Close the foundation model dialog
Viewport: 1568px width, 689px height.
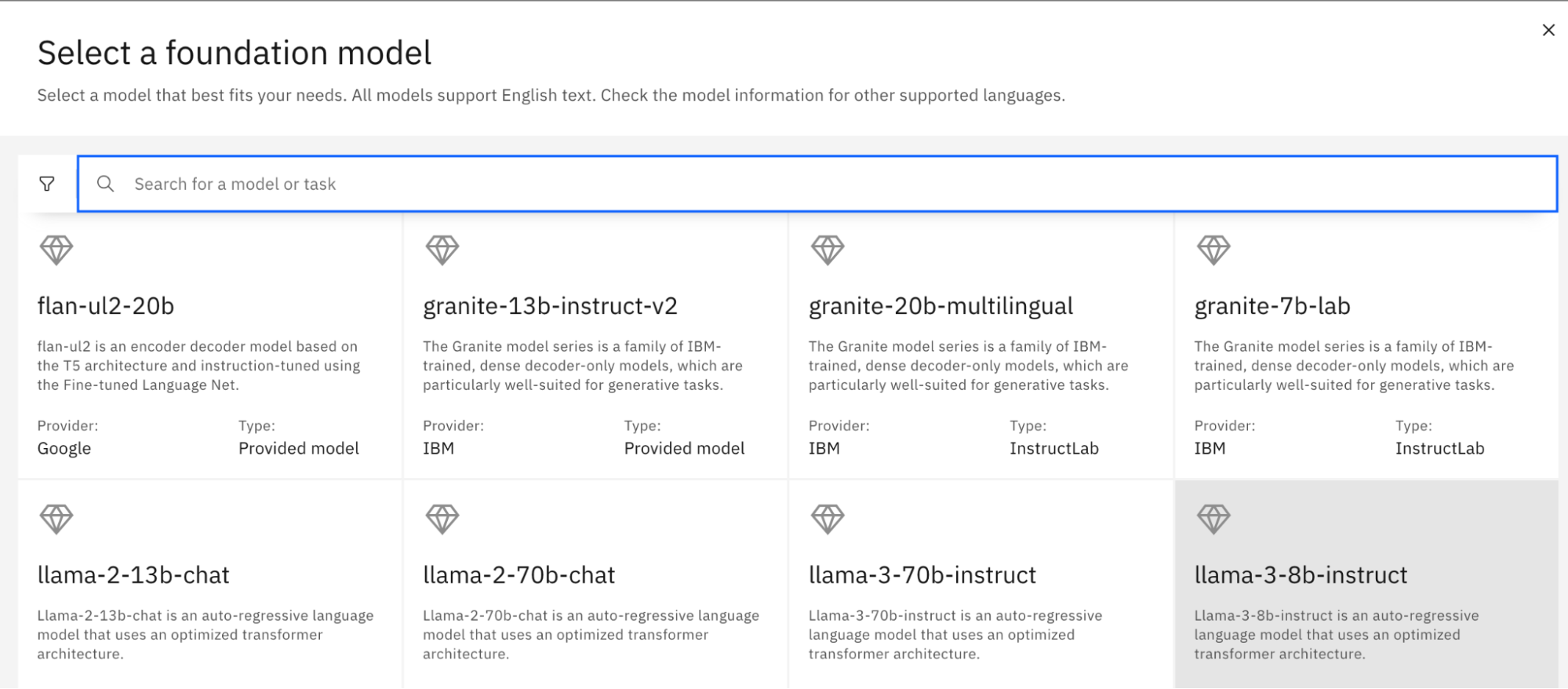[x=1548, y=30]
